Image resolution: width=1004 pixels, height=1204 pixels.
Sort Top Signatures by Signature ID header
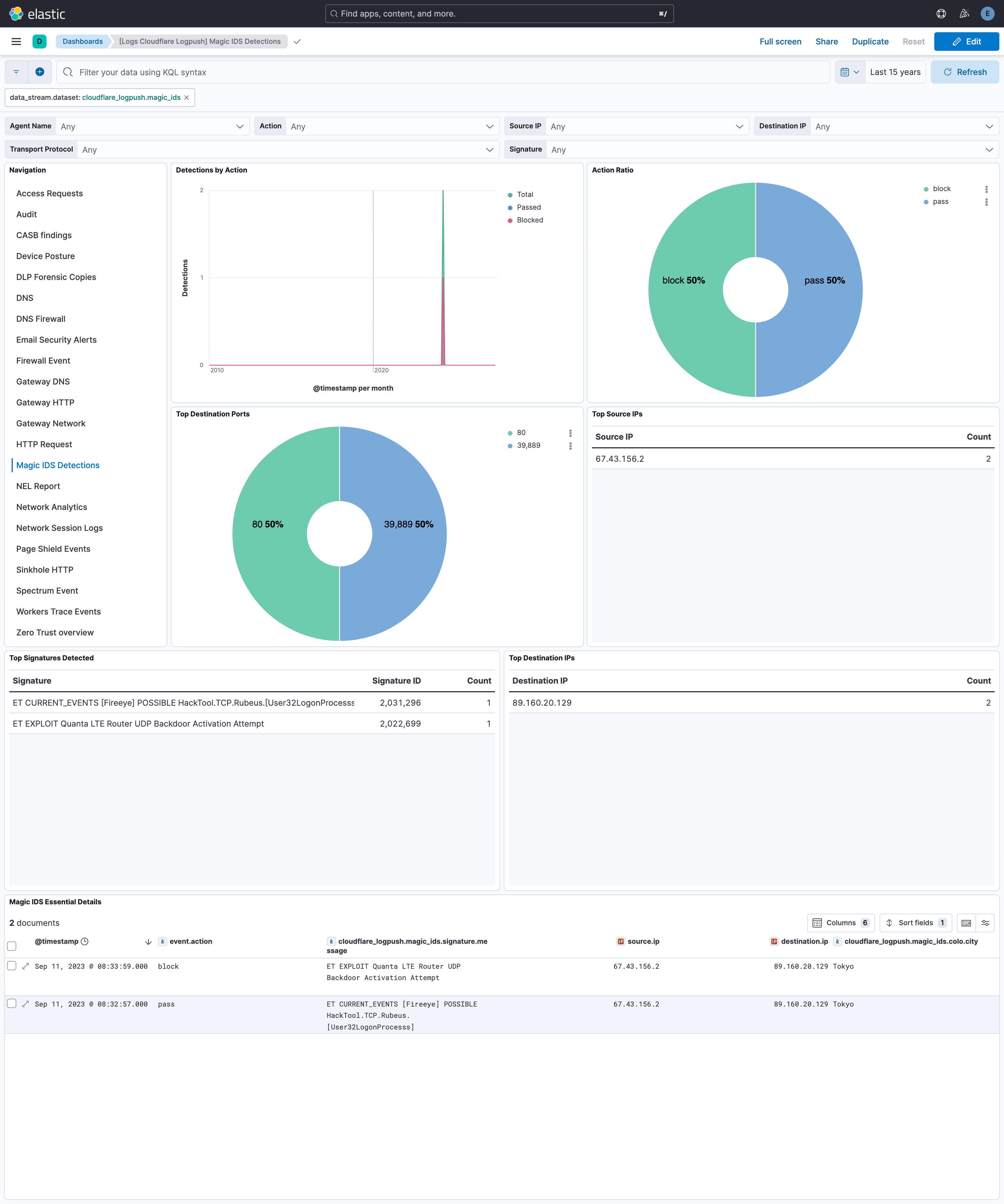pyautogui.click(x=396, y=680)
